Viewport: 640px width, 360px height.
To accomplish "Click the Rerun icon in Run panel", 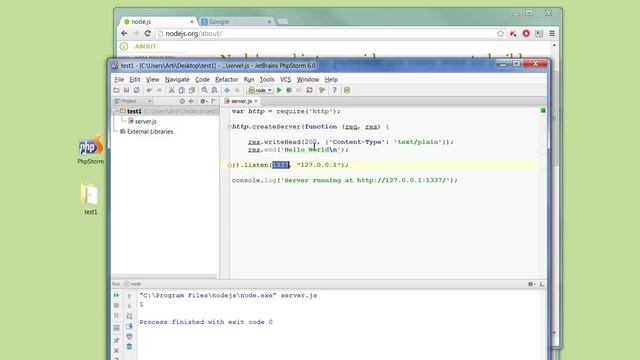I will (116, 295).
